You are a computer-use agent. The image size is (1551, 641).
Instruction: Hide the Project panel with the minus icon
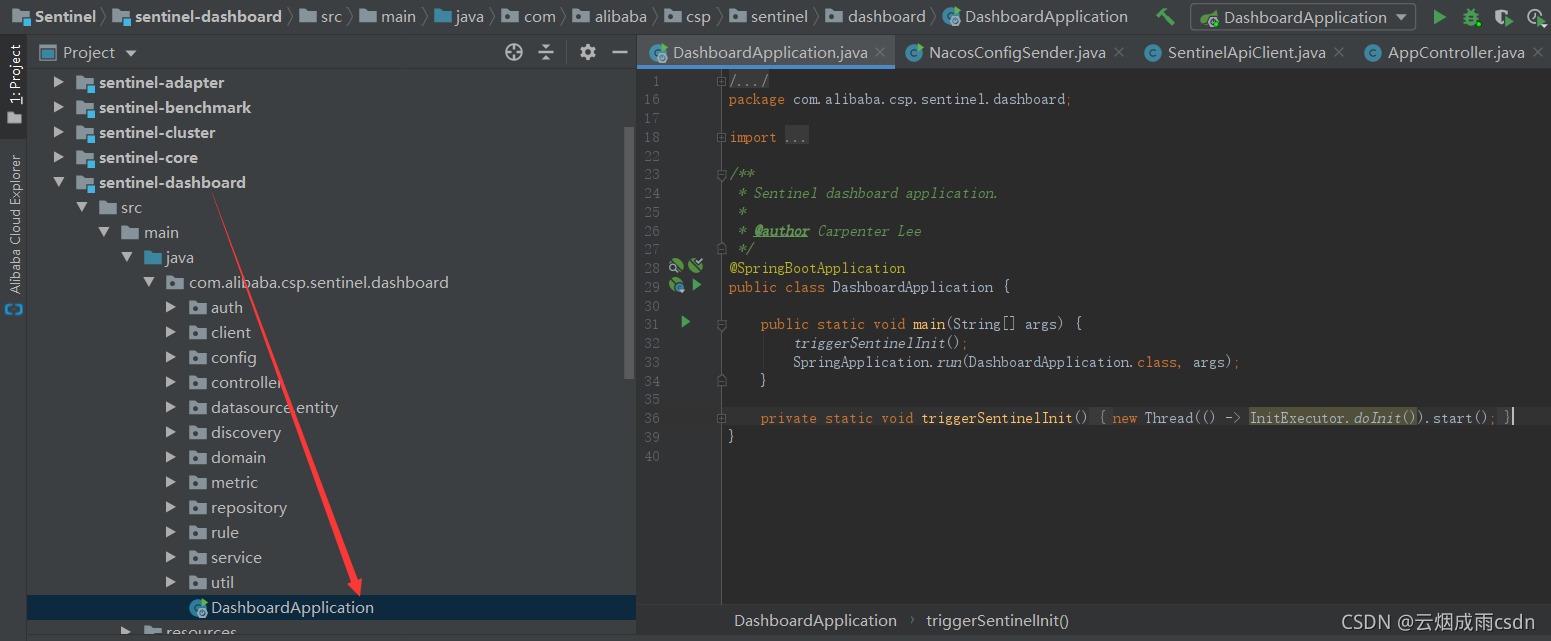(620, 52)
